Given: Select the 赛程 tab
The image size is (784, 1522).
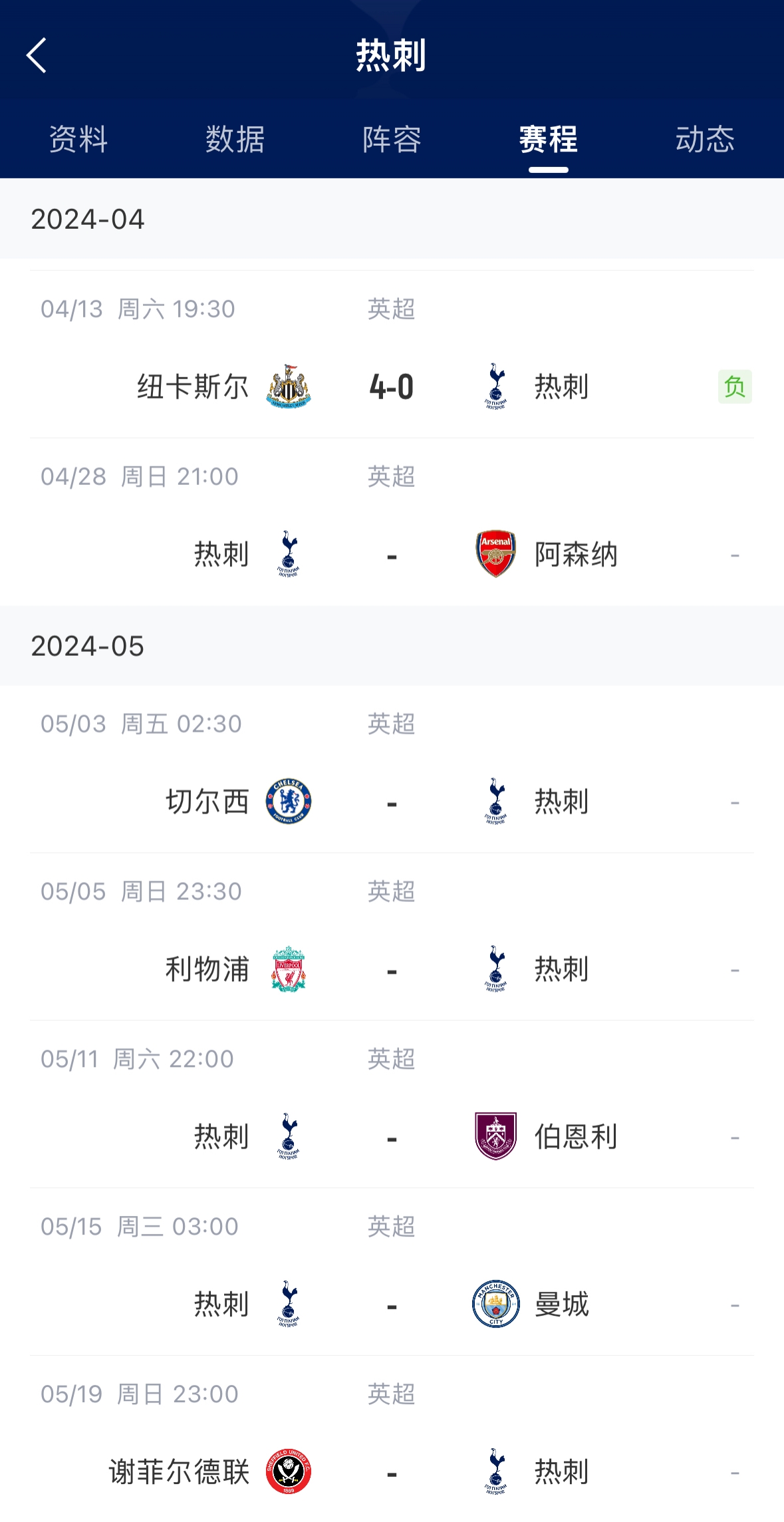Looking at the screenshot, I should click(549, 140).
